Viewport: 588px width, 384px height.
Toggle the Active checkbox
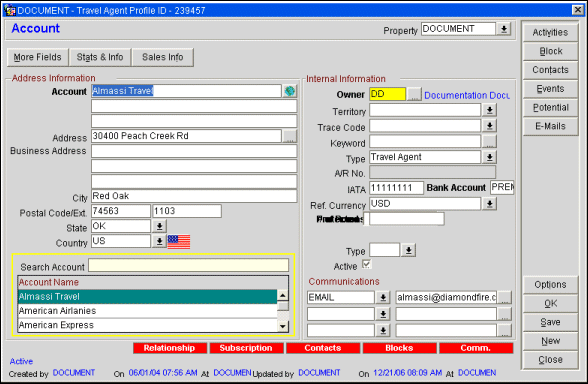[x=366, y=265]
